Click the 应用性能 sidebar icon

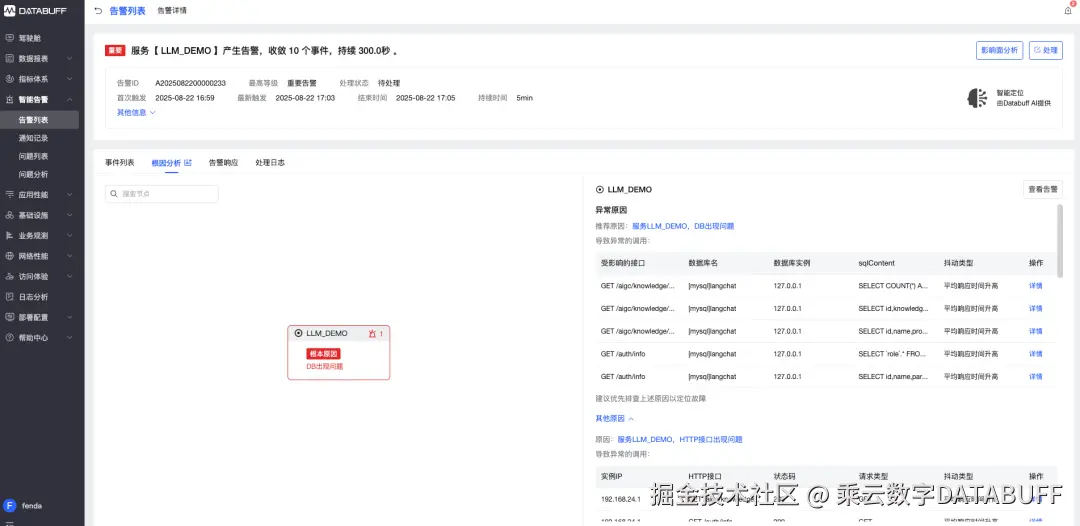coord(10,195)
